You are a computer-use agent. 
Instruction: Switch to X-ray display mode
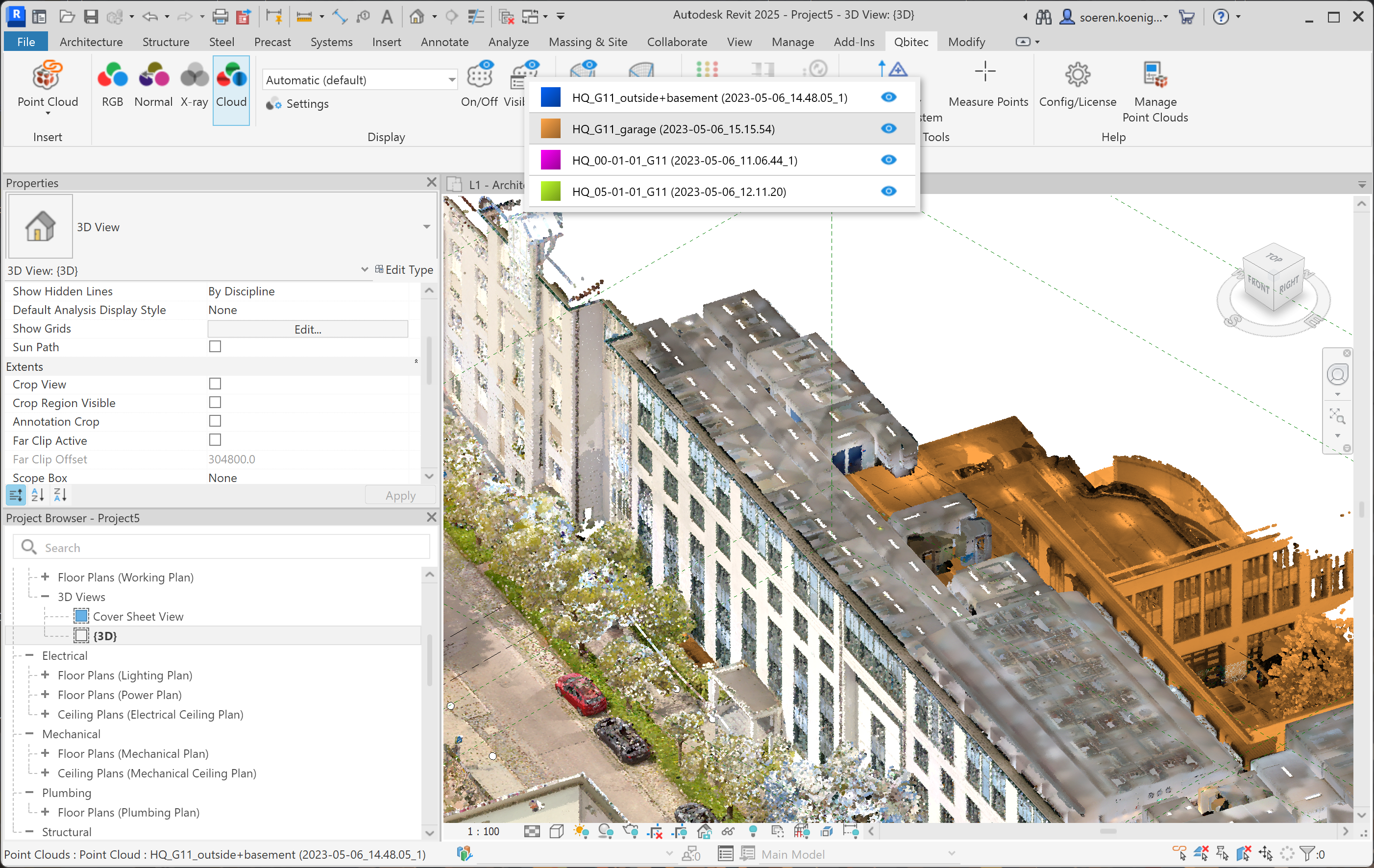click(194, 76)
